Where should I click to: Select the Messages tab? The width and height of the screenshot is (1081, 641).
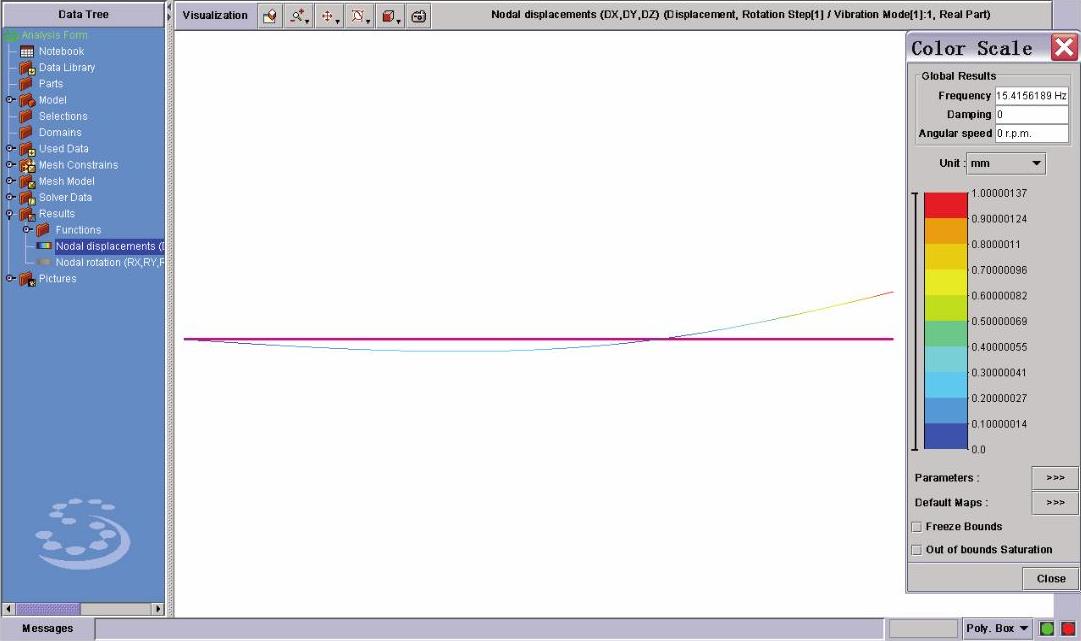pyautogui.click(x=48, y=629)
